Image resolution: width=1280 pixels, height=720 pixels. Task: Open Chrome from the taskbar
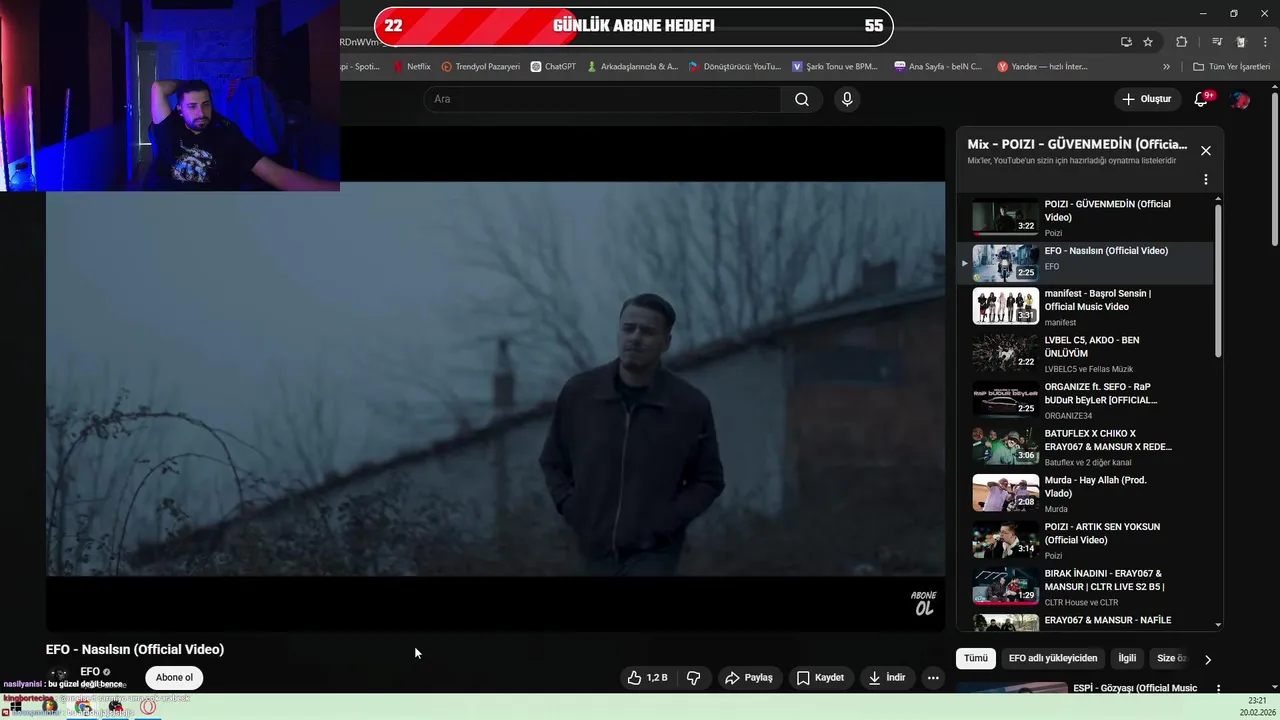pyautogui.click(x=84, y=708)
